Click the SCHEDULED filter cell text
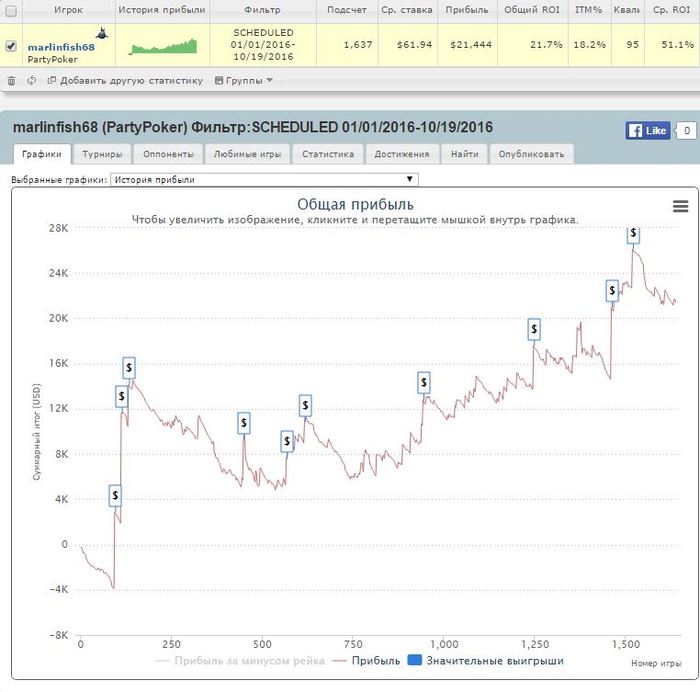700x692 pixels. click(263, 45)
